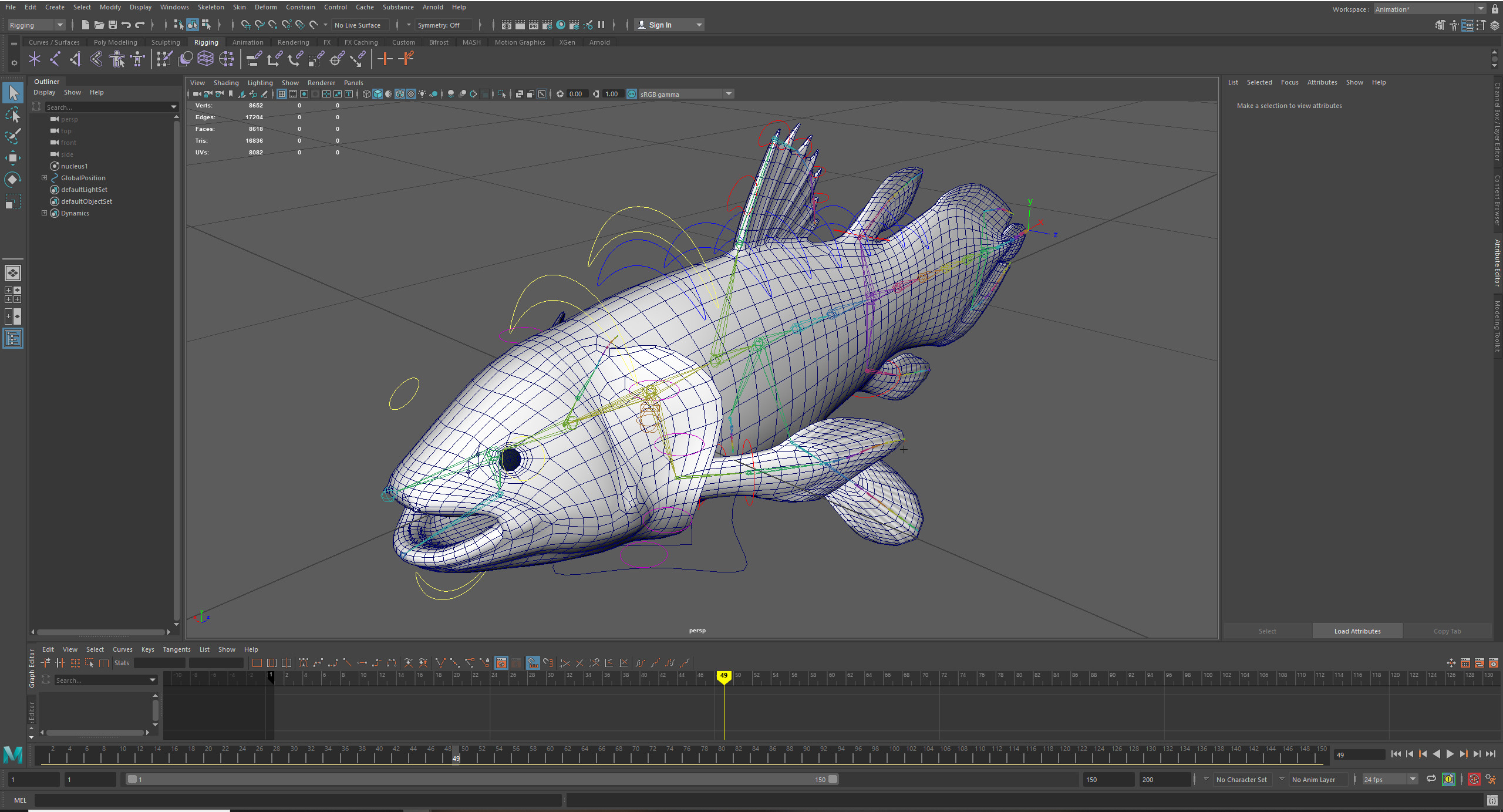Click the Create IK Handle shelf icon
Viewport: 1503px width, 812px height.
coord(75,59)
